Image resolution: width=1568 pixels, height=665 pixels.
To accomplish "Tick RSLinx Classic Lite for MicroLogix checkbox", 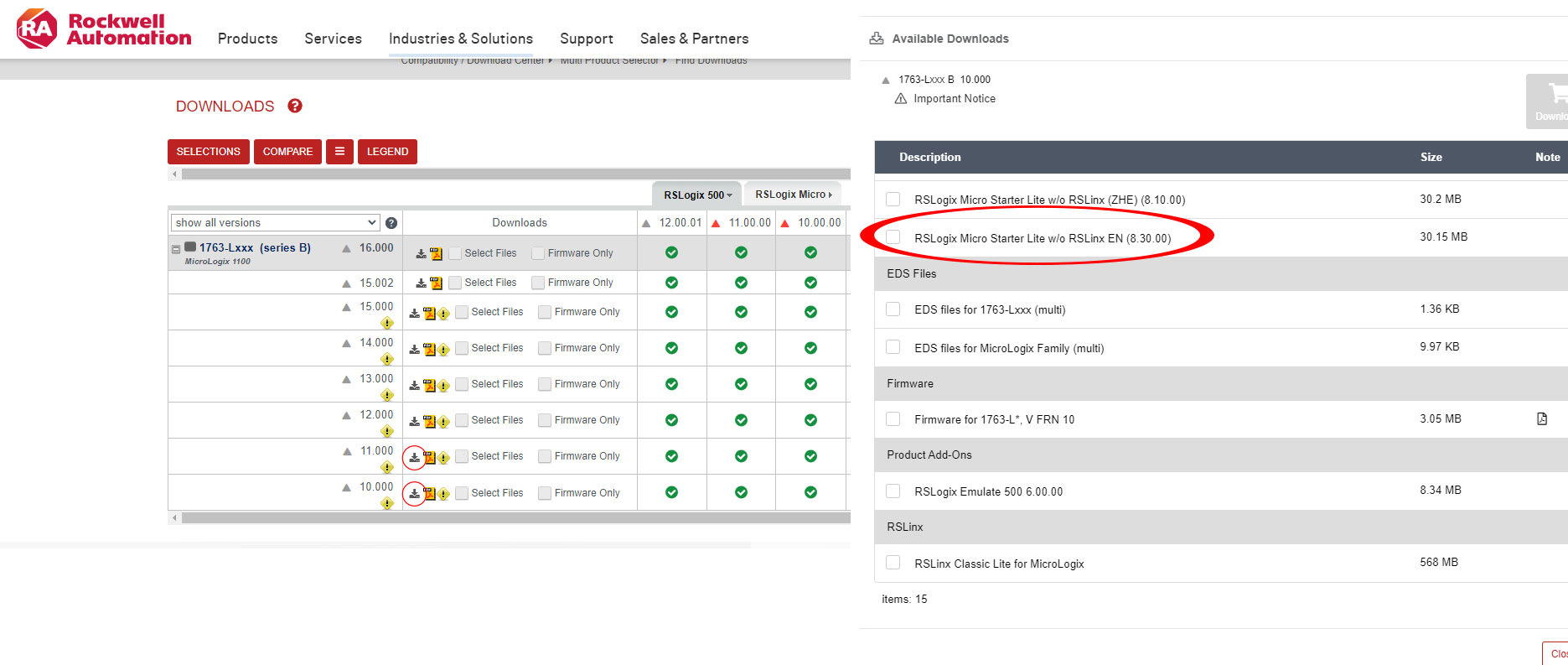I will [893, 563].
